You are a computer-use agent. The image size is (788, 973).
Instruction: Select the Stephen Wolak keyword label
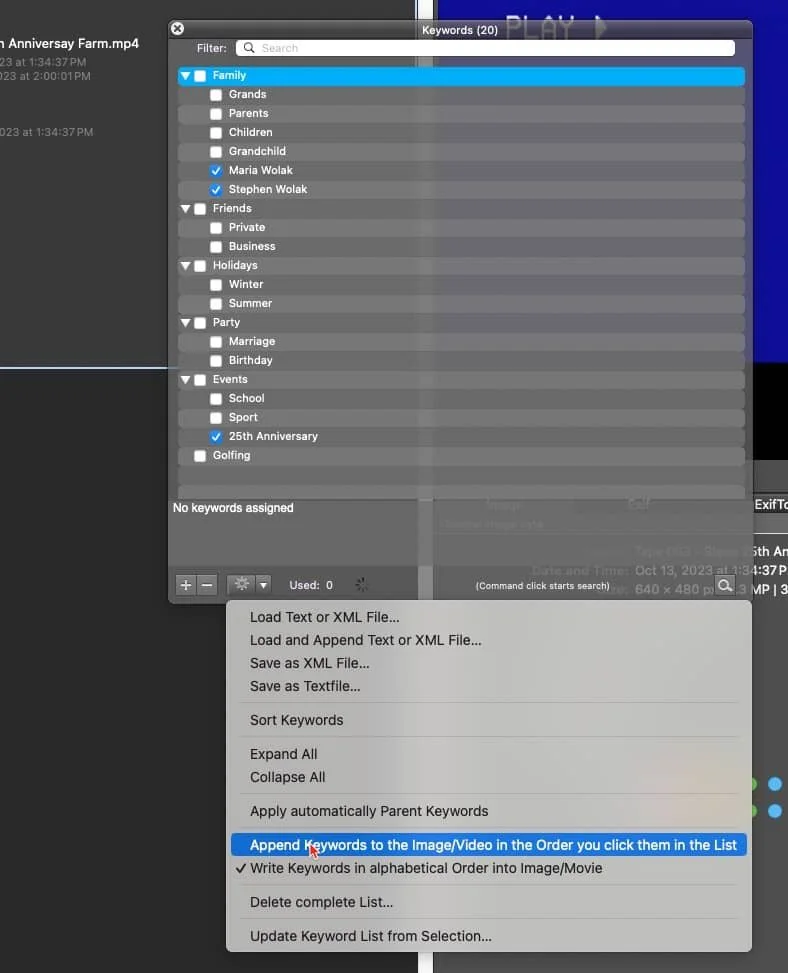[268, 189]
